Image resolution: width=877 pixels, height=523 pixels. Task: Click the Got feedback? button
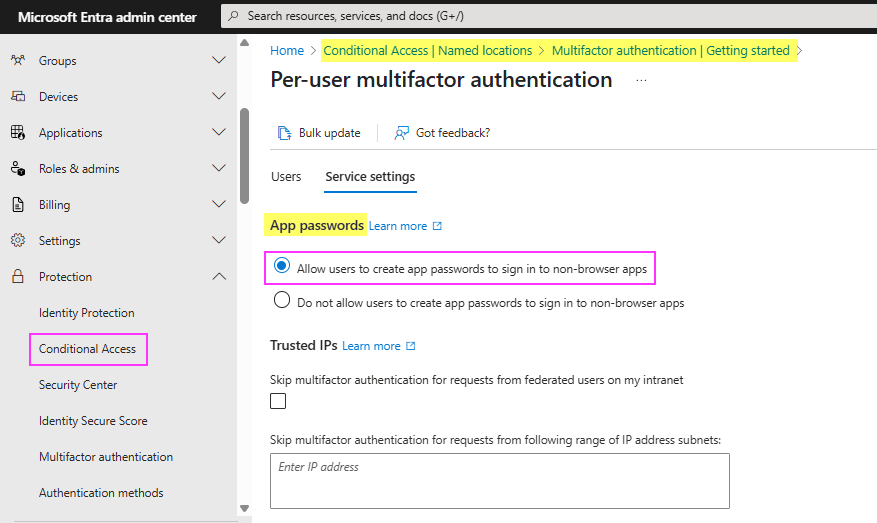[442, 133]
